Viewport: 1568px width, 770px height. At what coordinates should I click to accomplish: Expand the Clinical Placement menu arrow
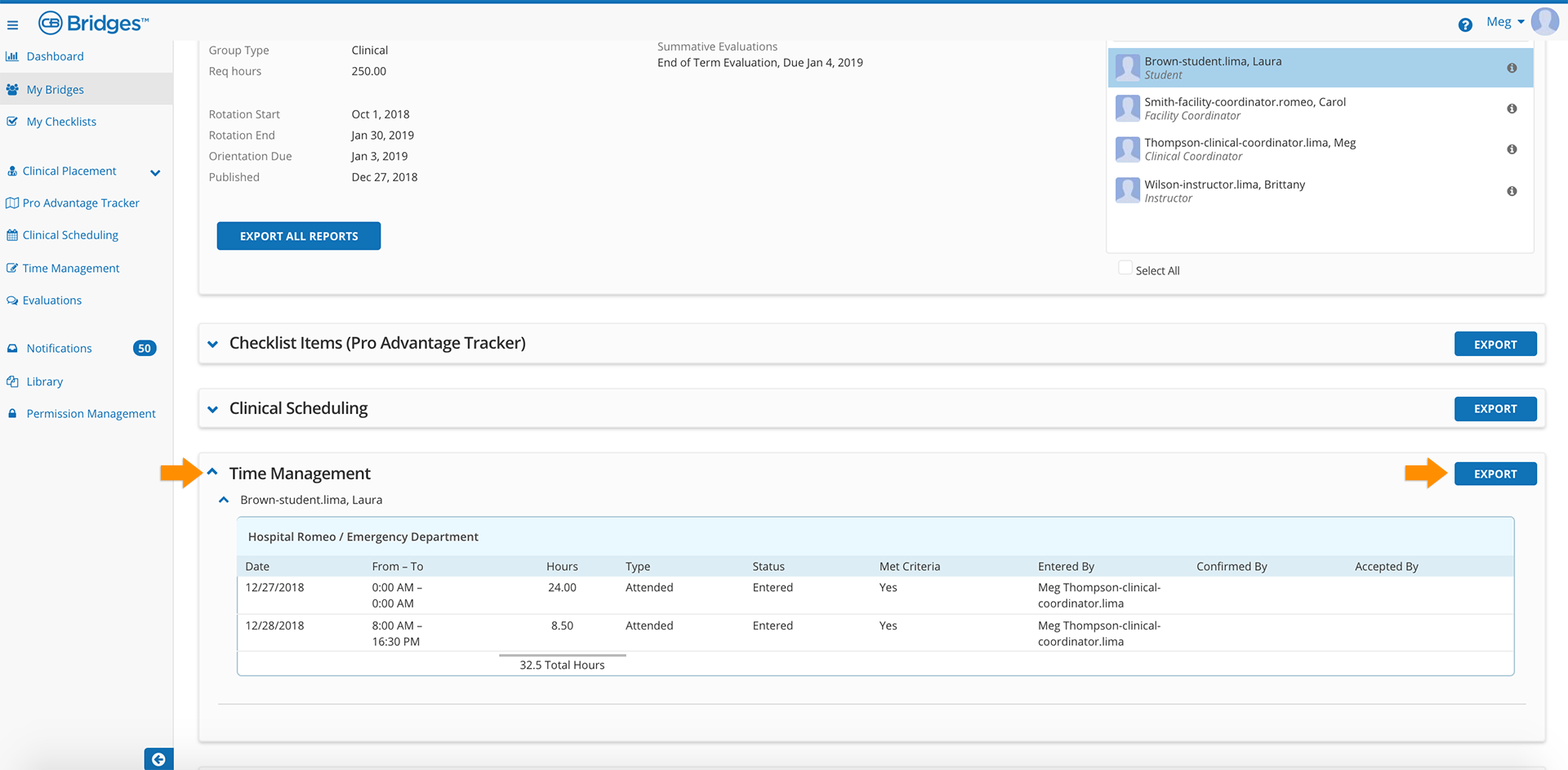pyautogui.click(x=155, y=172)
